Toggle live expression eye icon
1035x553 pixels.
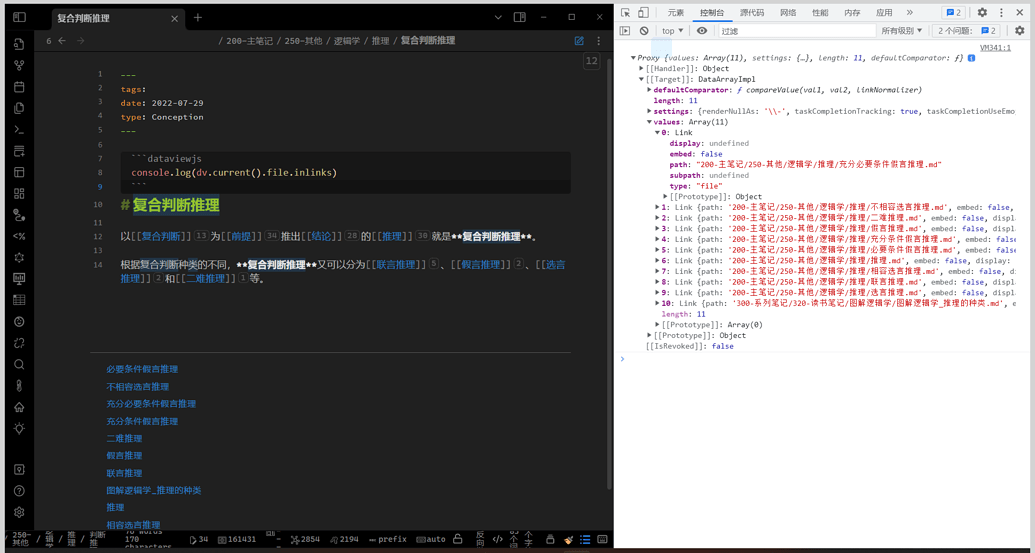click(702, 30)
